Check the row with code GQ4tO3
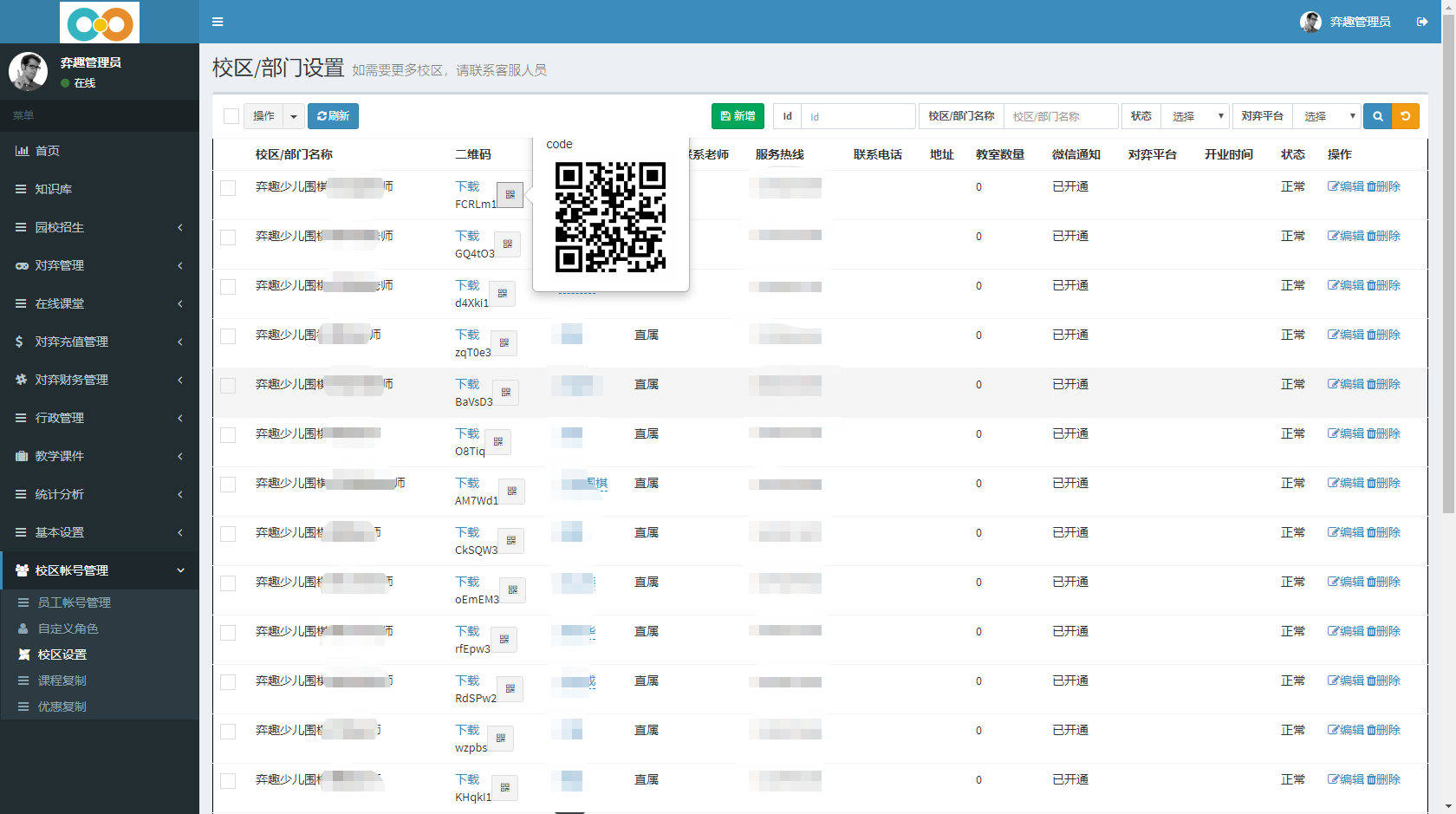The width and height of the screenshot is (1456, 814). click(x=228, y=238)
